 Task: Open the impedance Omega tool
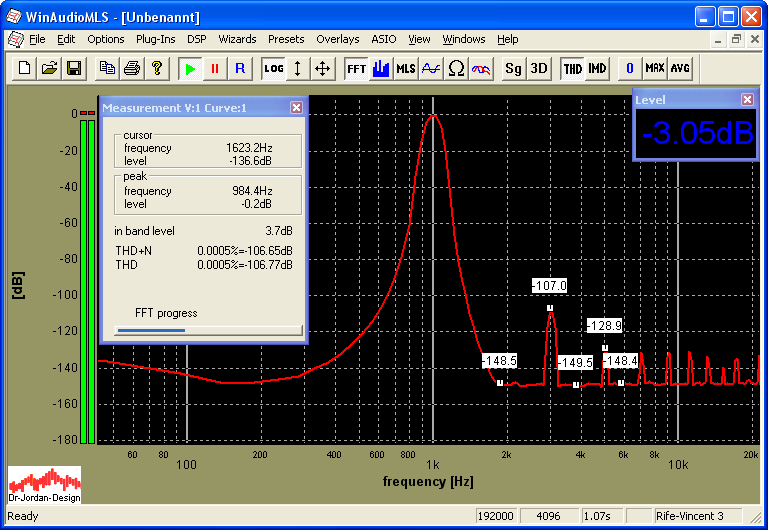456,69
